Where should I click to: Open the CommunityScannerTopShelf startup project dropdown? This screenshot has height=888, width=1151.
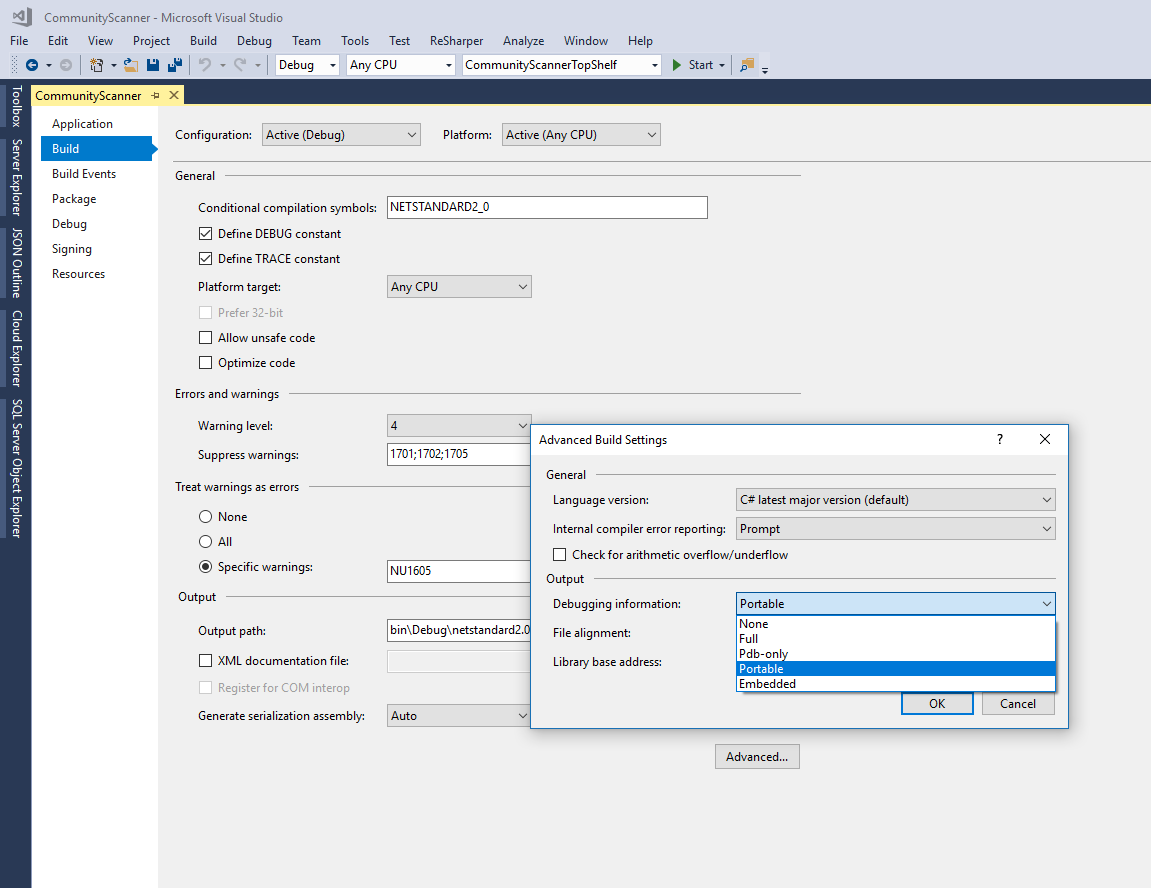[x=562, y=65]
